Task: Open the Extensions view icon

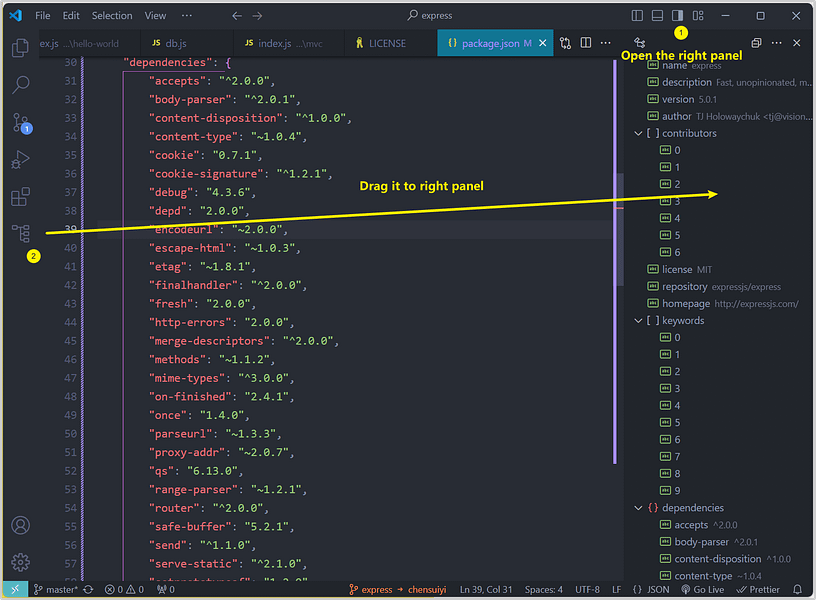Action: tap(20, 197)
